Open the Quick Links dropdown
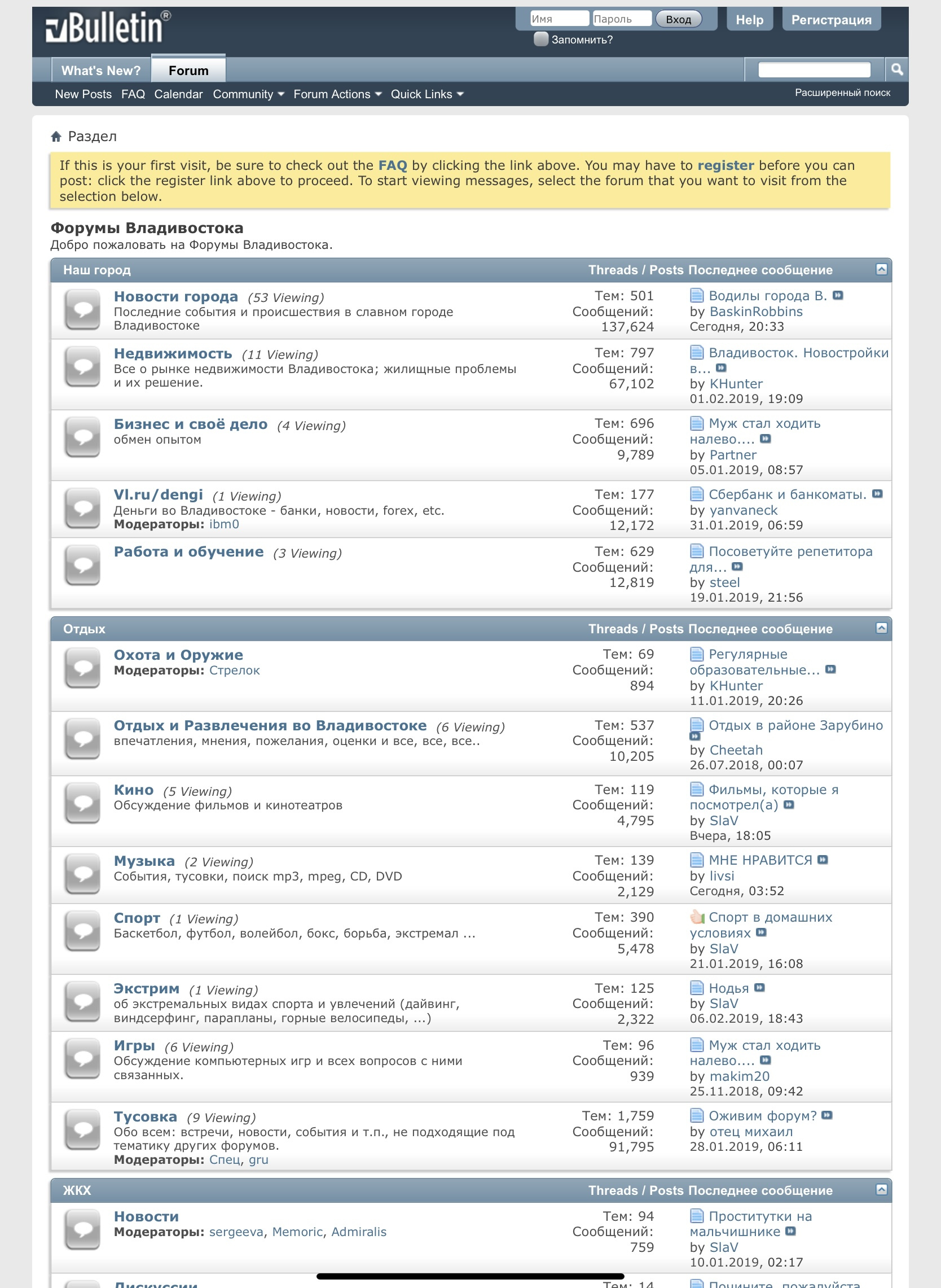941x1288 pixels. 427,94
